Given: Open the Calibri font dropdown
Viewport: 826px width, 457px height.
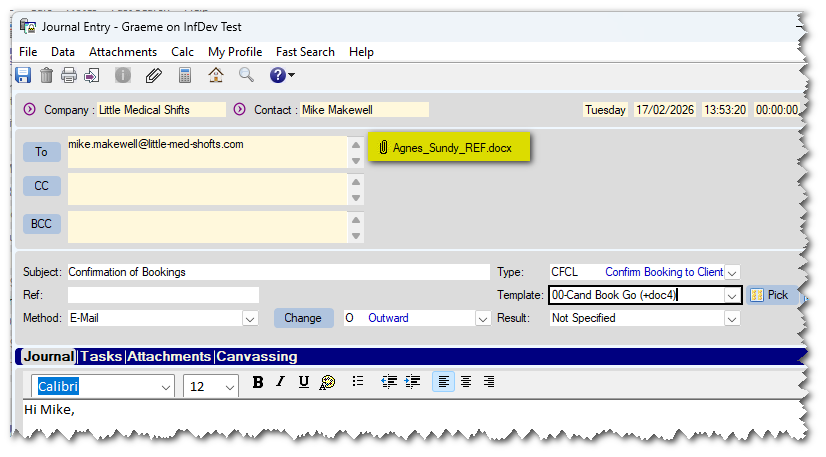Looking at the screenshot, I should (x=166, y=387).
